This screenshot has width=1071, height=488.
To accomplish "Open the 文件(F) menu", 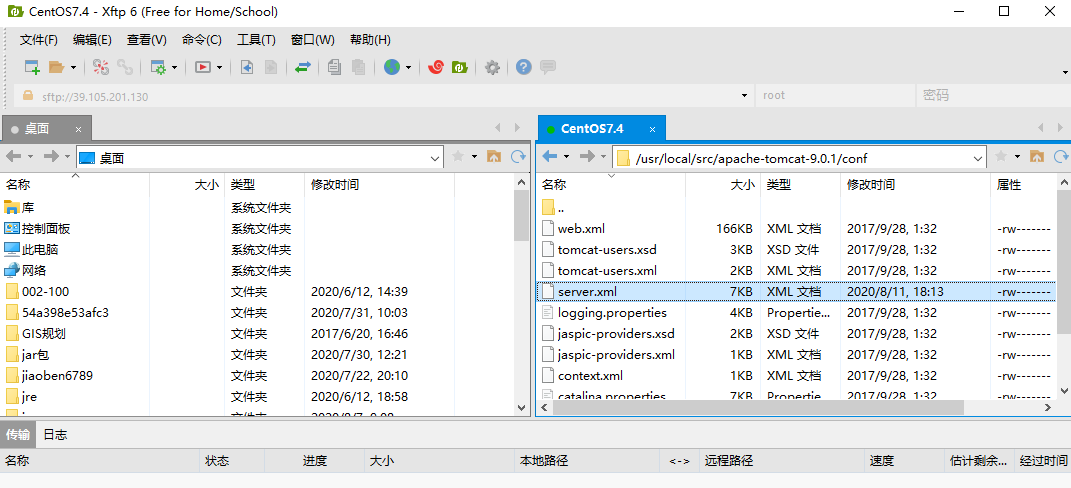I will [39, 40].
